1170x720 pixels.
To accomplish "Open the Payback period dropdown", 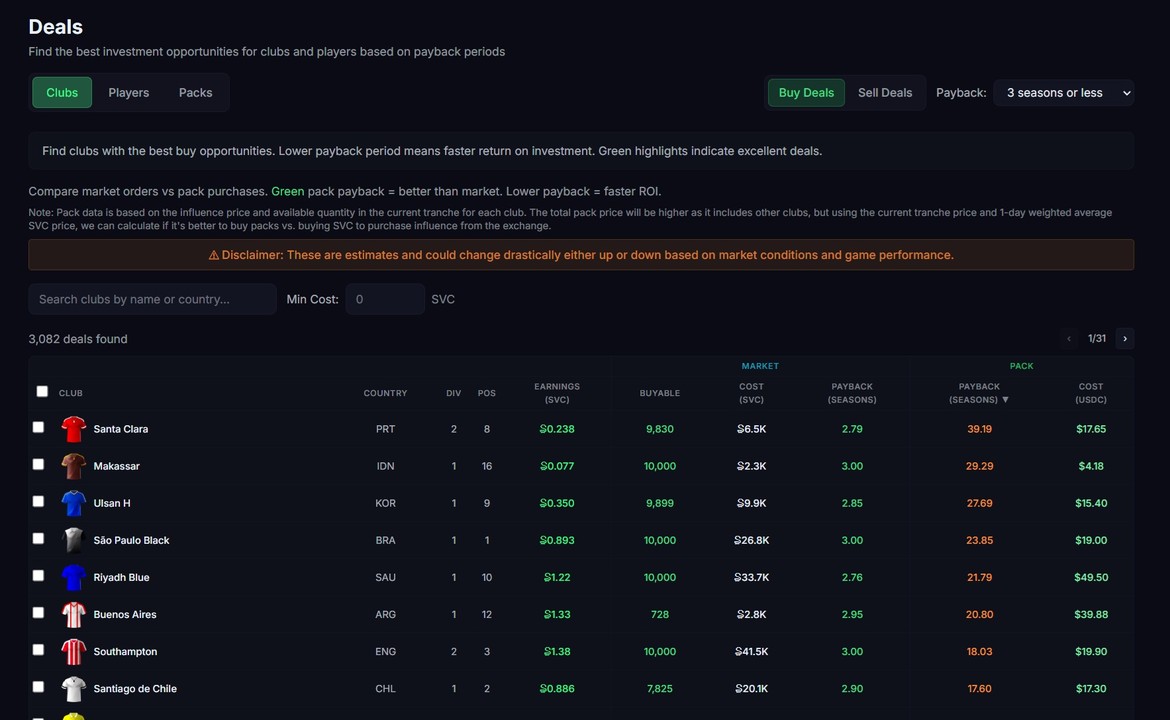I will tap(1063, 92).
